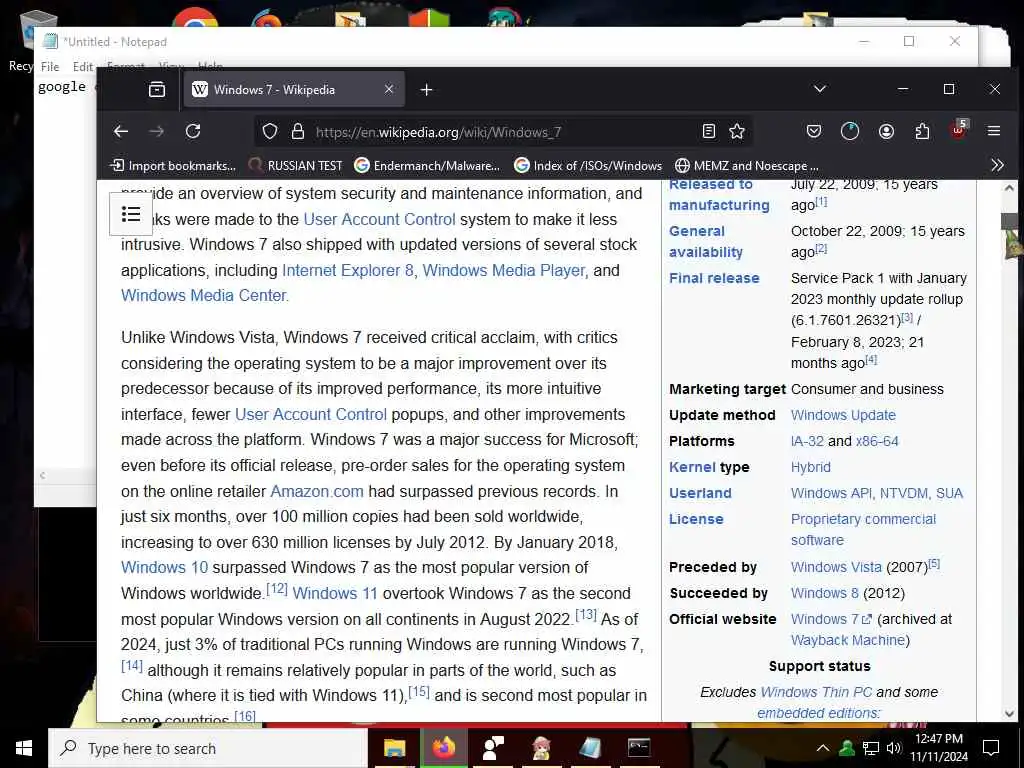The height and width of the screenshot is (768, 1024).
Task: Open the Windows Update infobox link
Action: (x=843, y=415)
